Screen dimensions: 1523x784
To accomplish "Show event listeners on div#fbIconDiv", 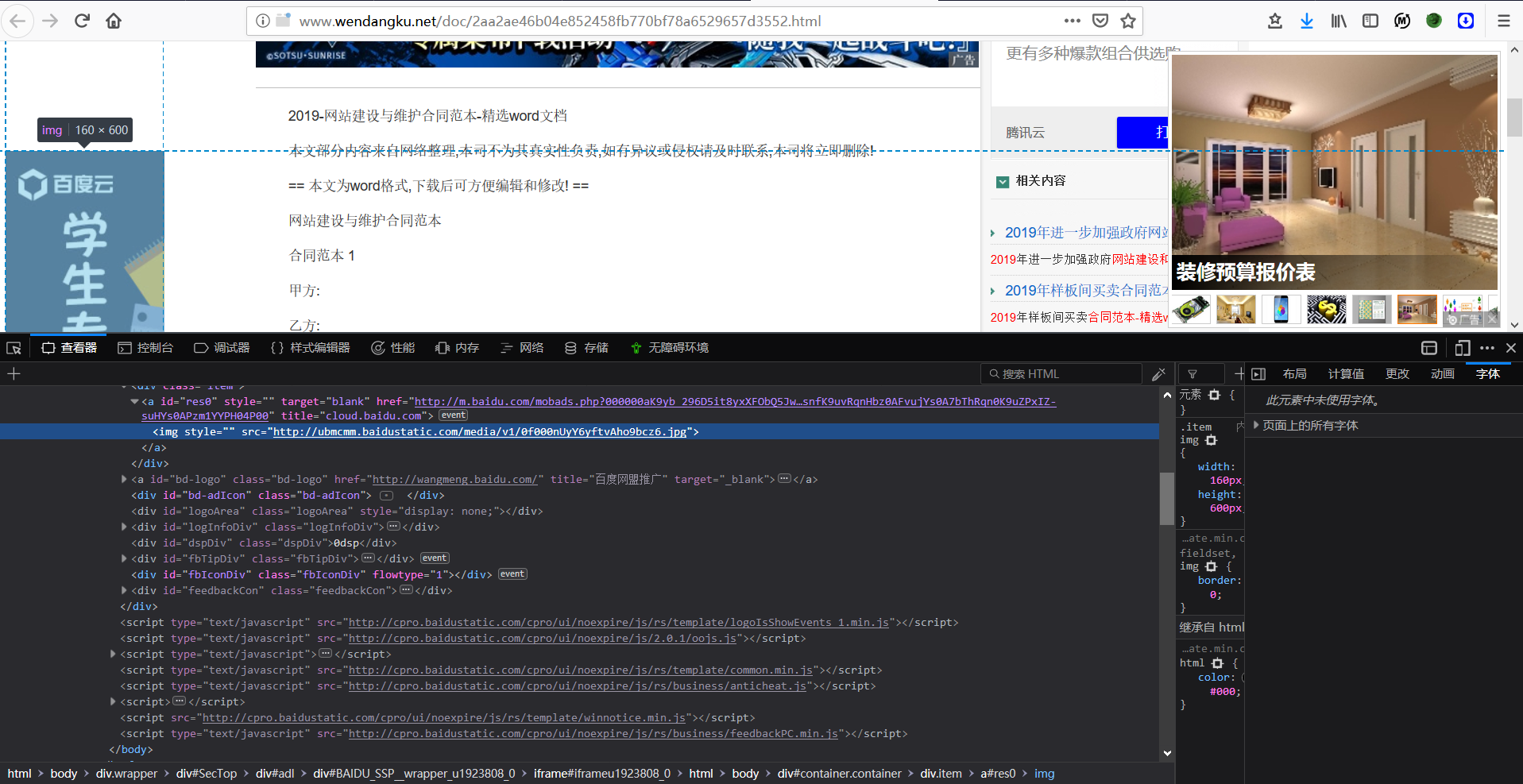I will 513,574.
